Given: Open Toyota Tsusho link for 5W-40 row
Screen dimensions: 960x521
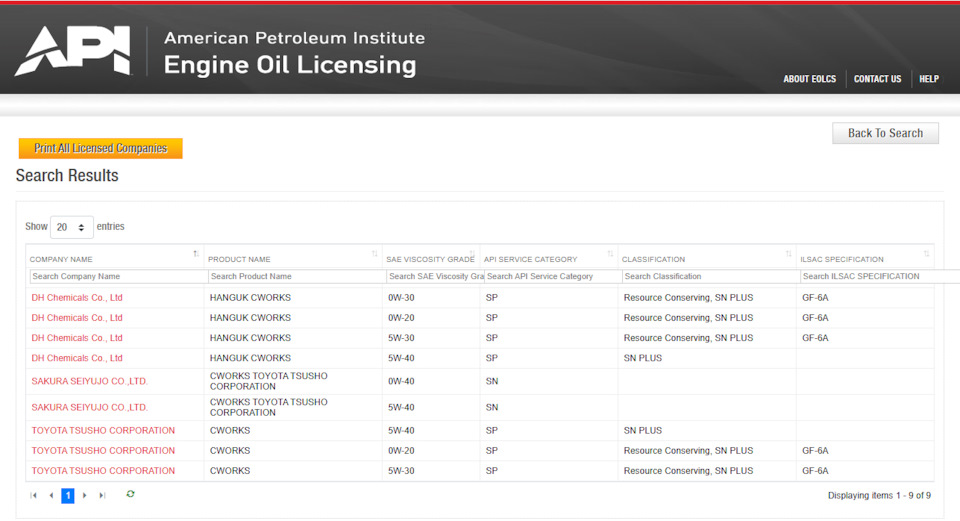Looking at the screenshot, I should tap(103, 430).
